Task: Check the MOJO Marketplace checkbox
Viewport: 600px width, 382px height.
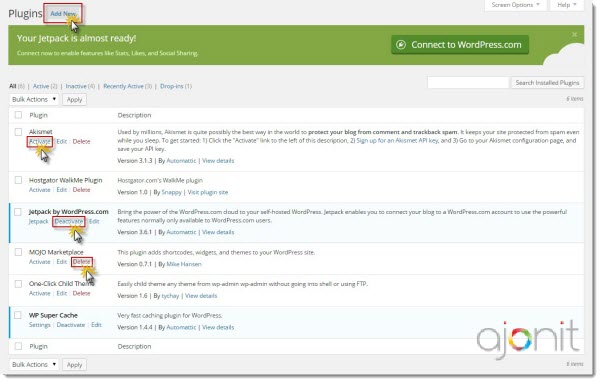Action: [18, 252]
